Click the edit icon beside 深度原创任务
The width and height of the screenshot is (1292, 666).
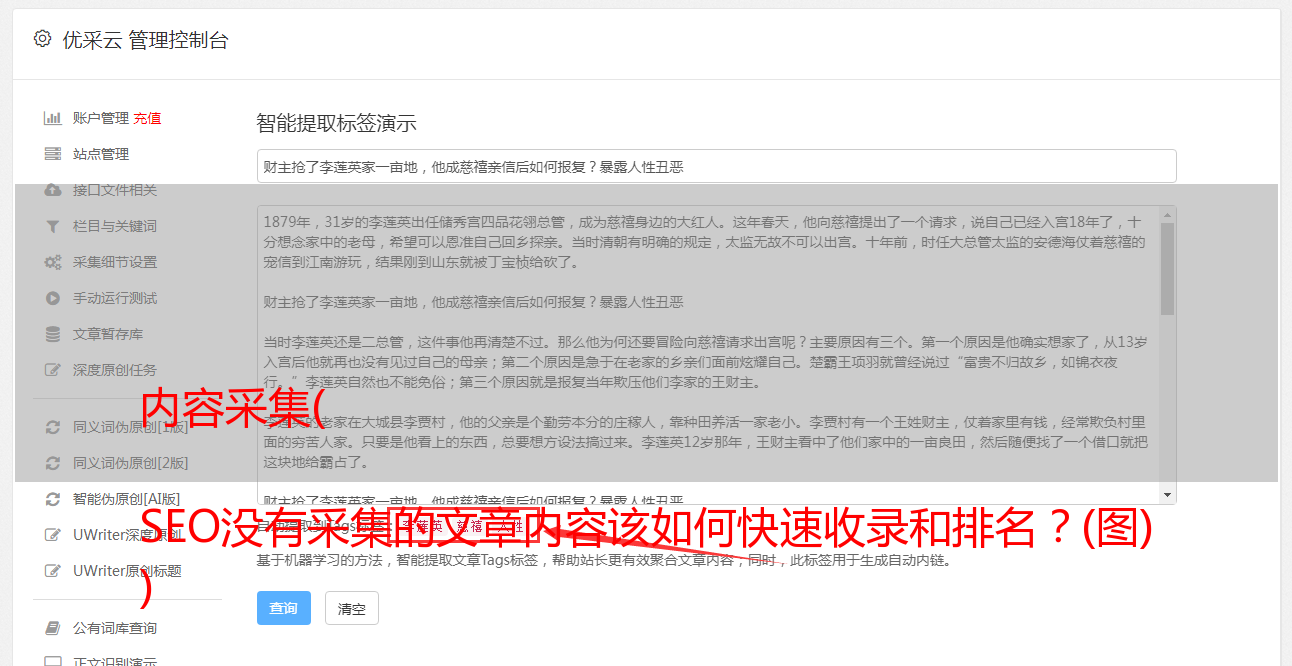pyautogui.click(x=53, y=370)
